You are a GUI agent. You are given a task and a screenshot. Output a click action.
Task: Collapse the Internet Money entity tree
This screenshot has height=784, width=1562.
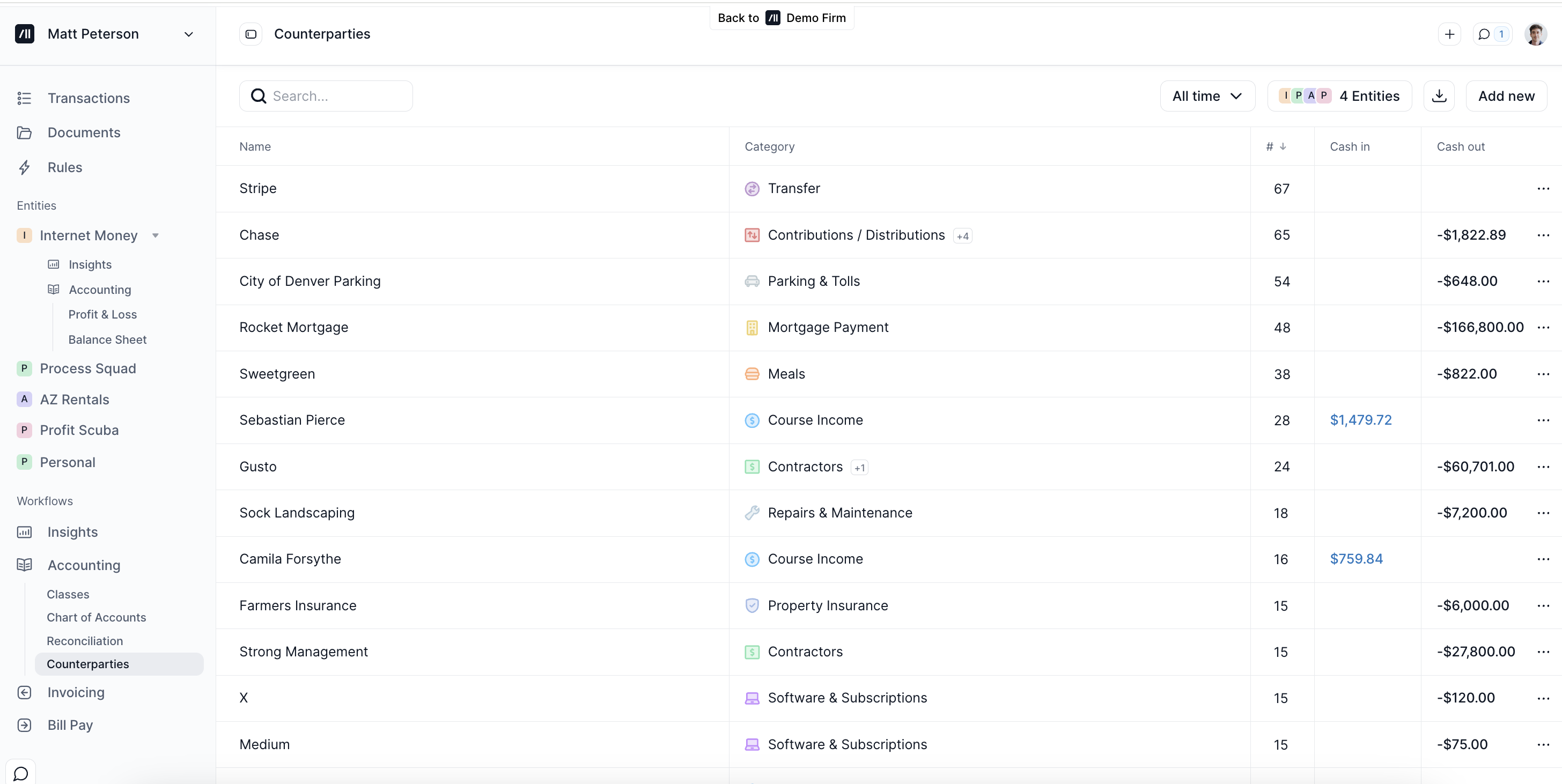pos(155,235)
